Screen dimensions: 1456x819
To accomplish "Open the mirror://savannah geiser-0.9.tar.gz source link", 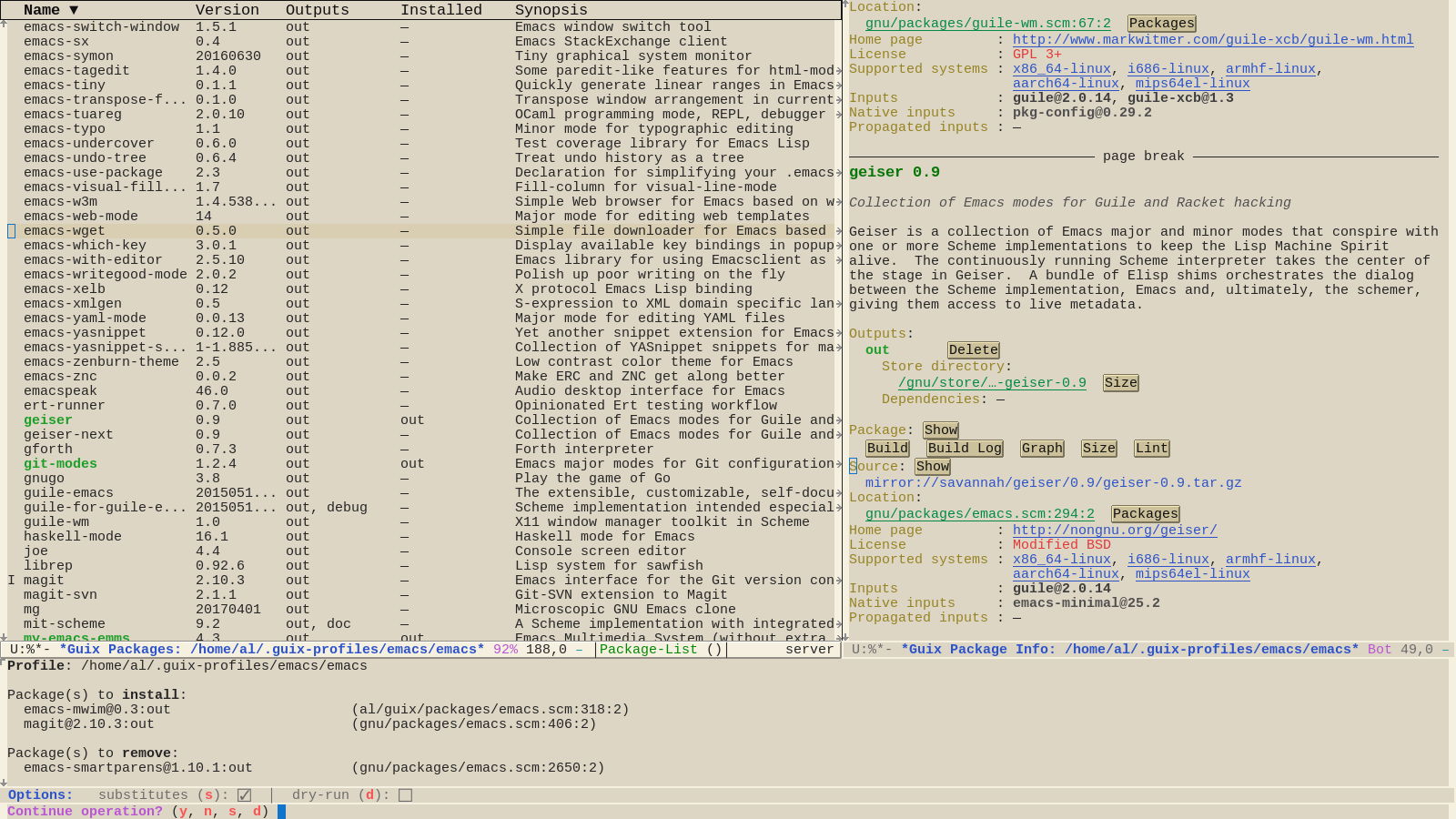I will coord(1053,483).
